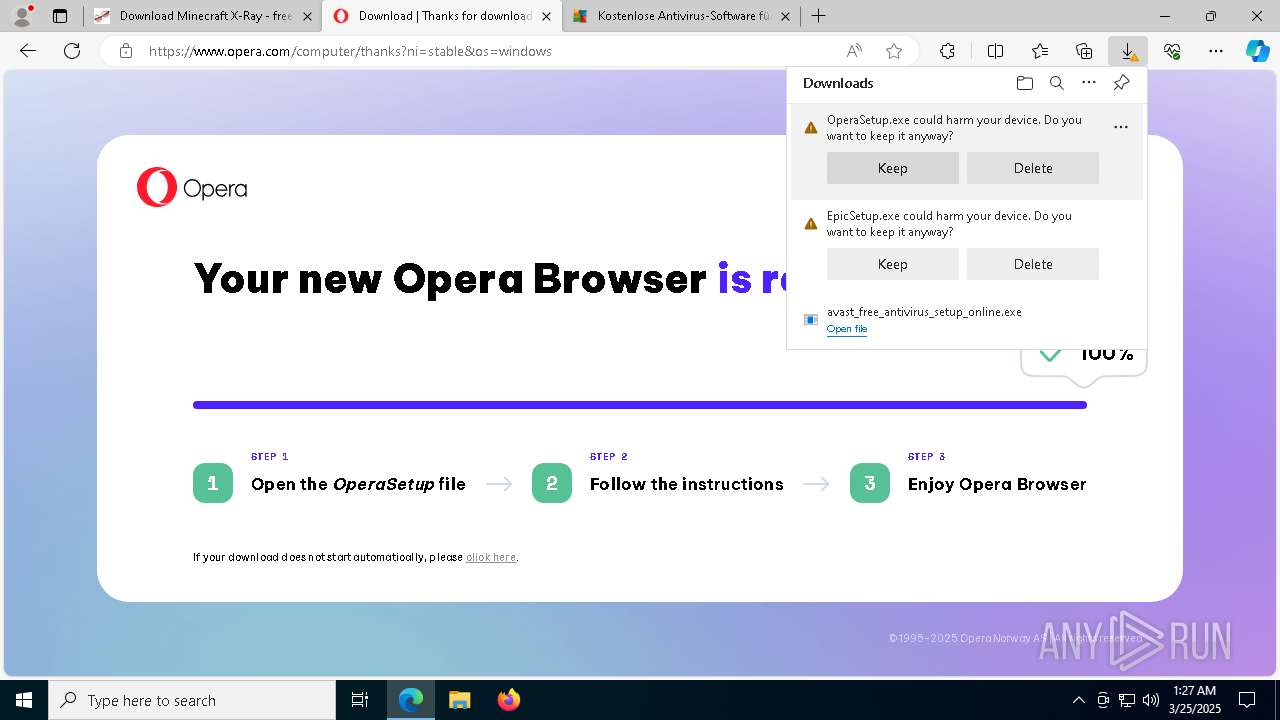Close the Opera download tab

click(546, 16)
